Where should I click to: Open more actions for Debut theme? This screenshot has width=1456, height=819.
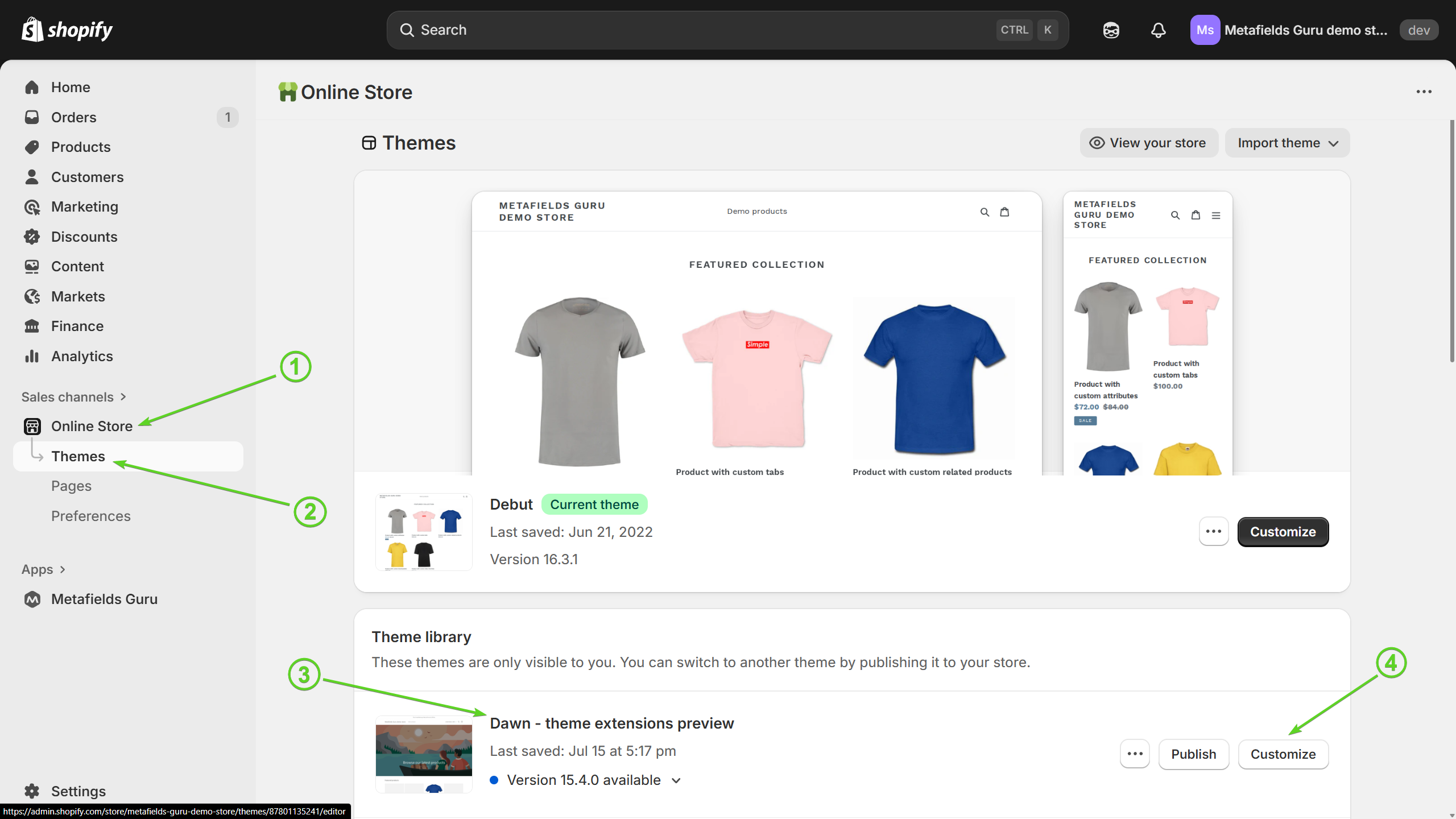tap(1213, 532)
